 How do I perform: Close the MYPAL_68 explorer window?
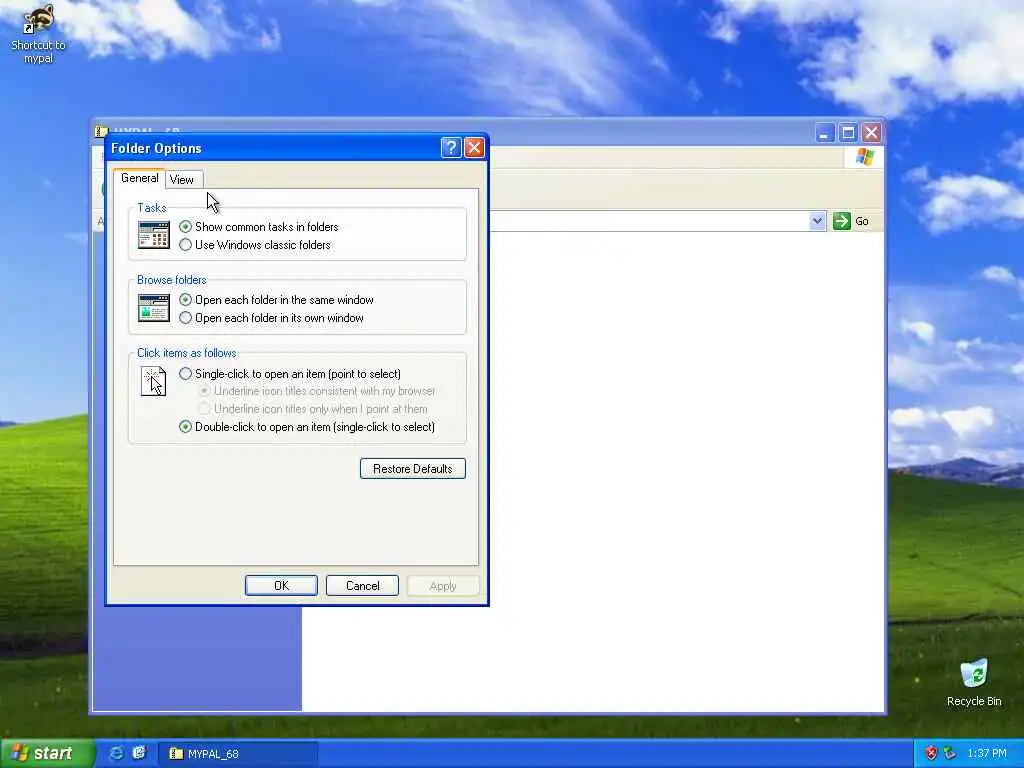click(x=871, y=133)
